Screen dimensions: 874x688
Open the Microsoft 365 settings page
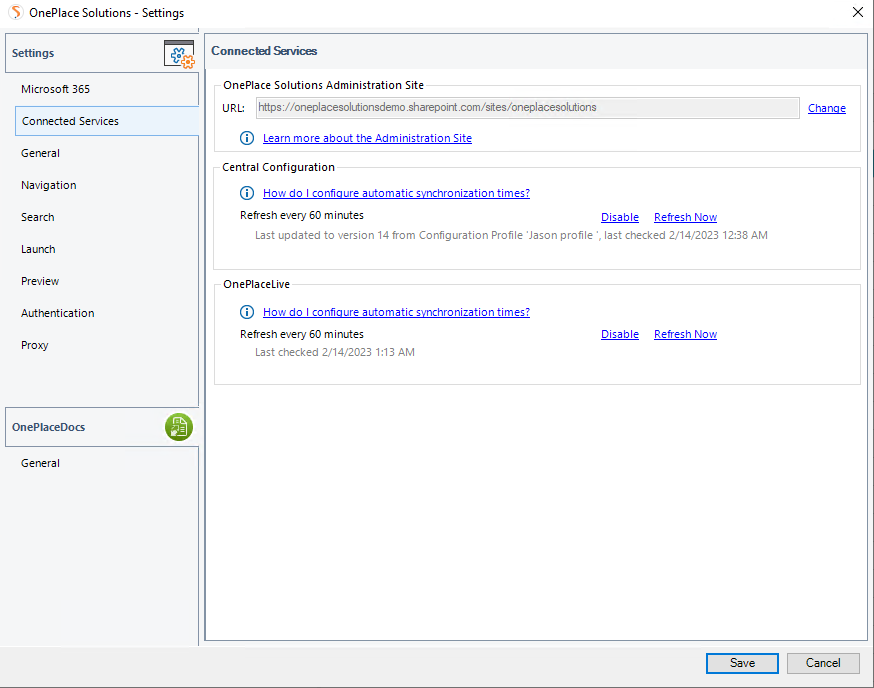coord(55,89)
